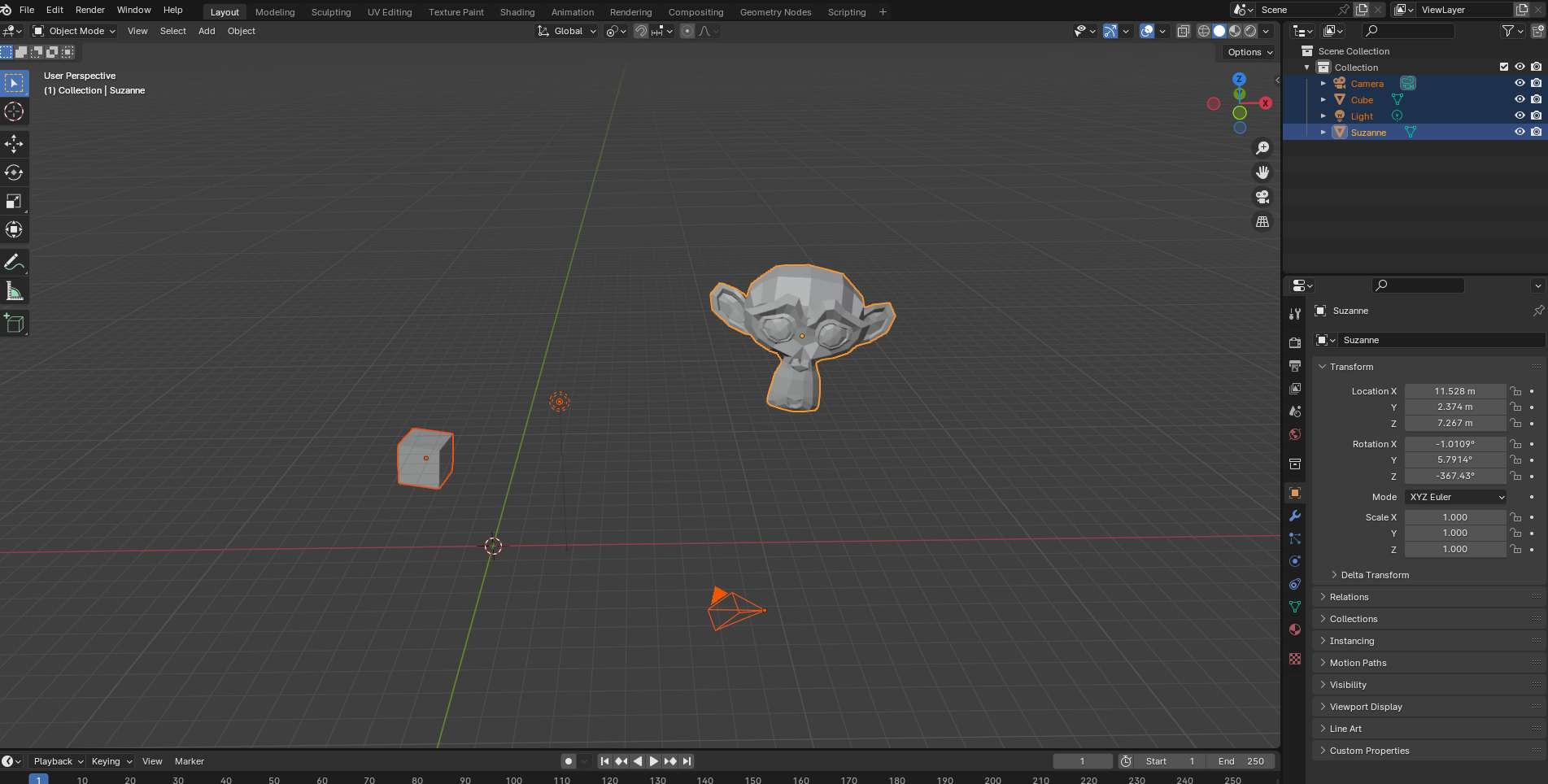Open the Output properties tab
1548x784 pixels.
(1295, 366)
